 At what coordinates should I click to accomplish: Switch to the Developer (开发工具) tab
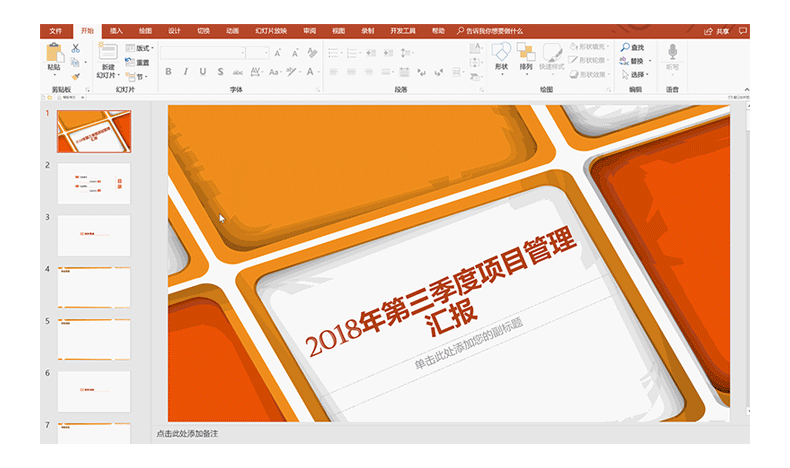tap(403, 31)
